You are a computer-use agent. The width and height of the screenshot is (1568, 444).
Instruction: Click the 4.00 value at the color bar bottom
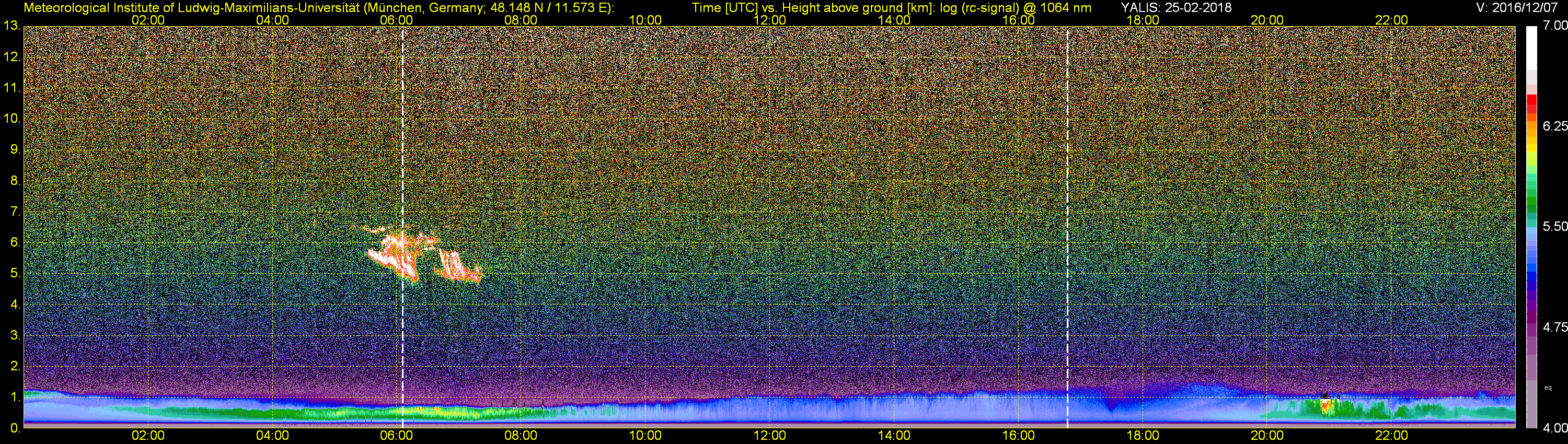1555,428
